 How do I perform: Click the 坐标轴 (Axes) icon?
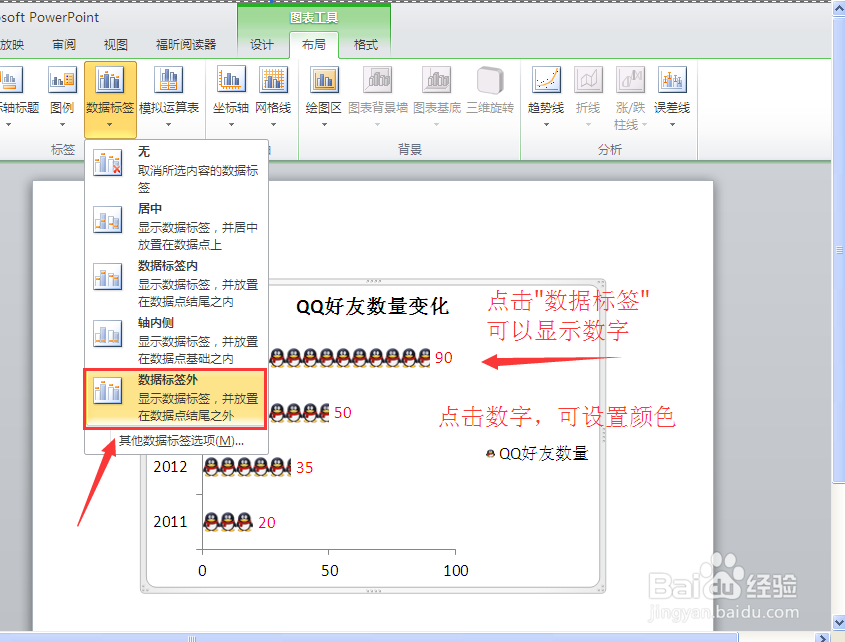[x=230, y=85]
